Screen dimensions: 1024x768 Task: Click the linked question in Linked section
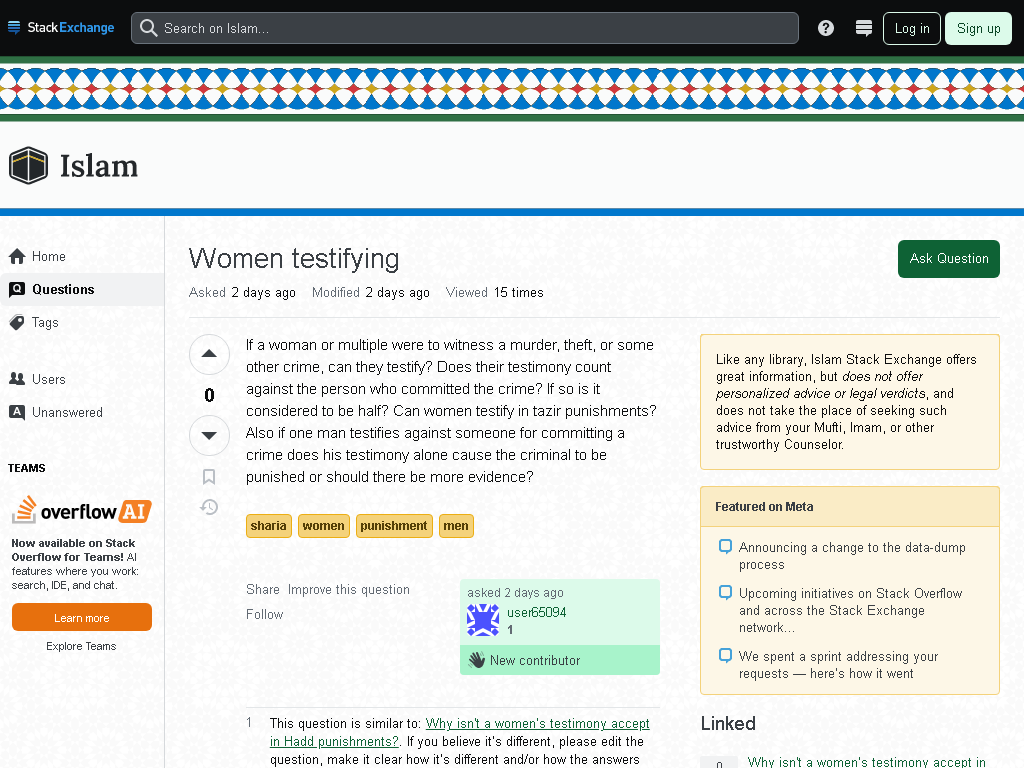(866, 761)
